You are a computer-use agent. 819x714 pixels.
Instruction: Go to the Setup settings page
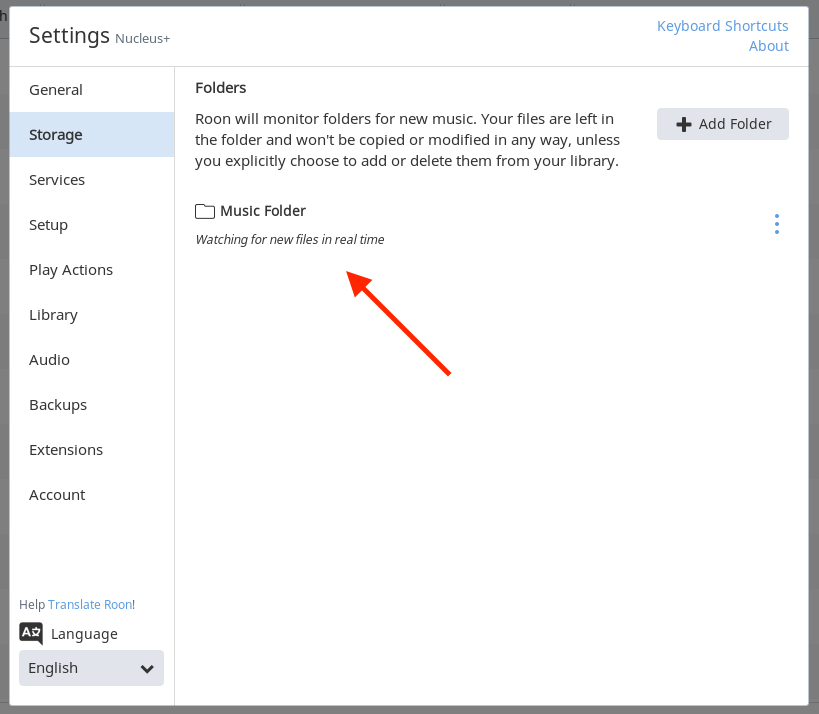pyautogui.click(x=48, y=225)
